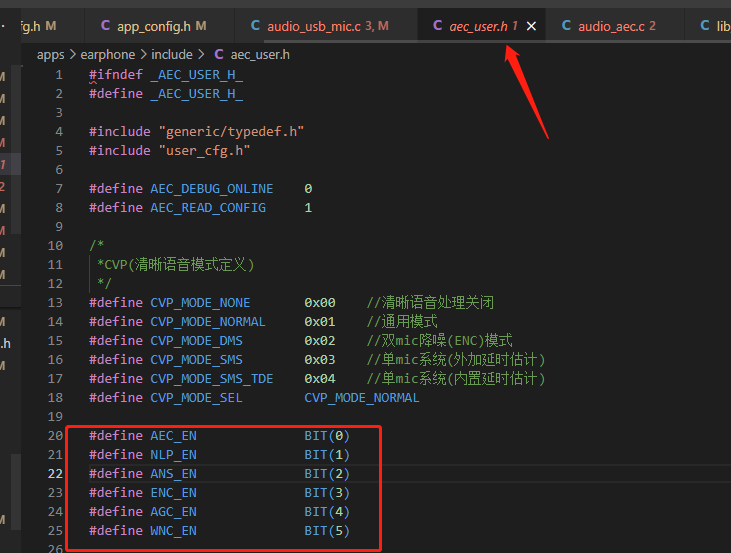This screenshot has height=553, width=731.
Task: Click line number 1 in the gutter
Action: pos(59,75)
